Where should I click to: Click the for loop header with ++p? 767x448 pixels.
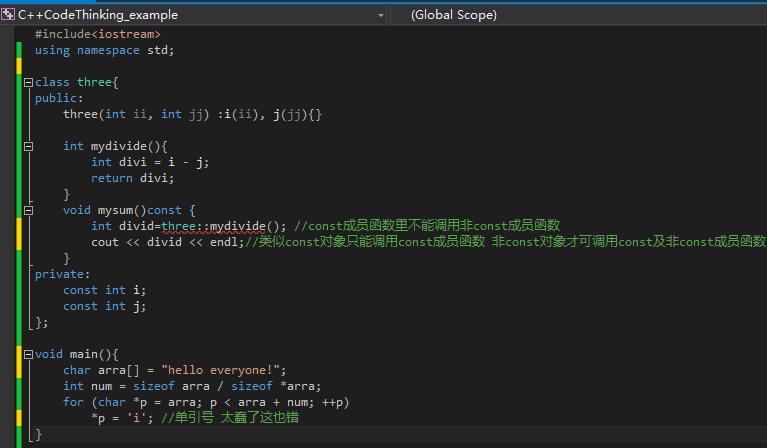[206, 403]
